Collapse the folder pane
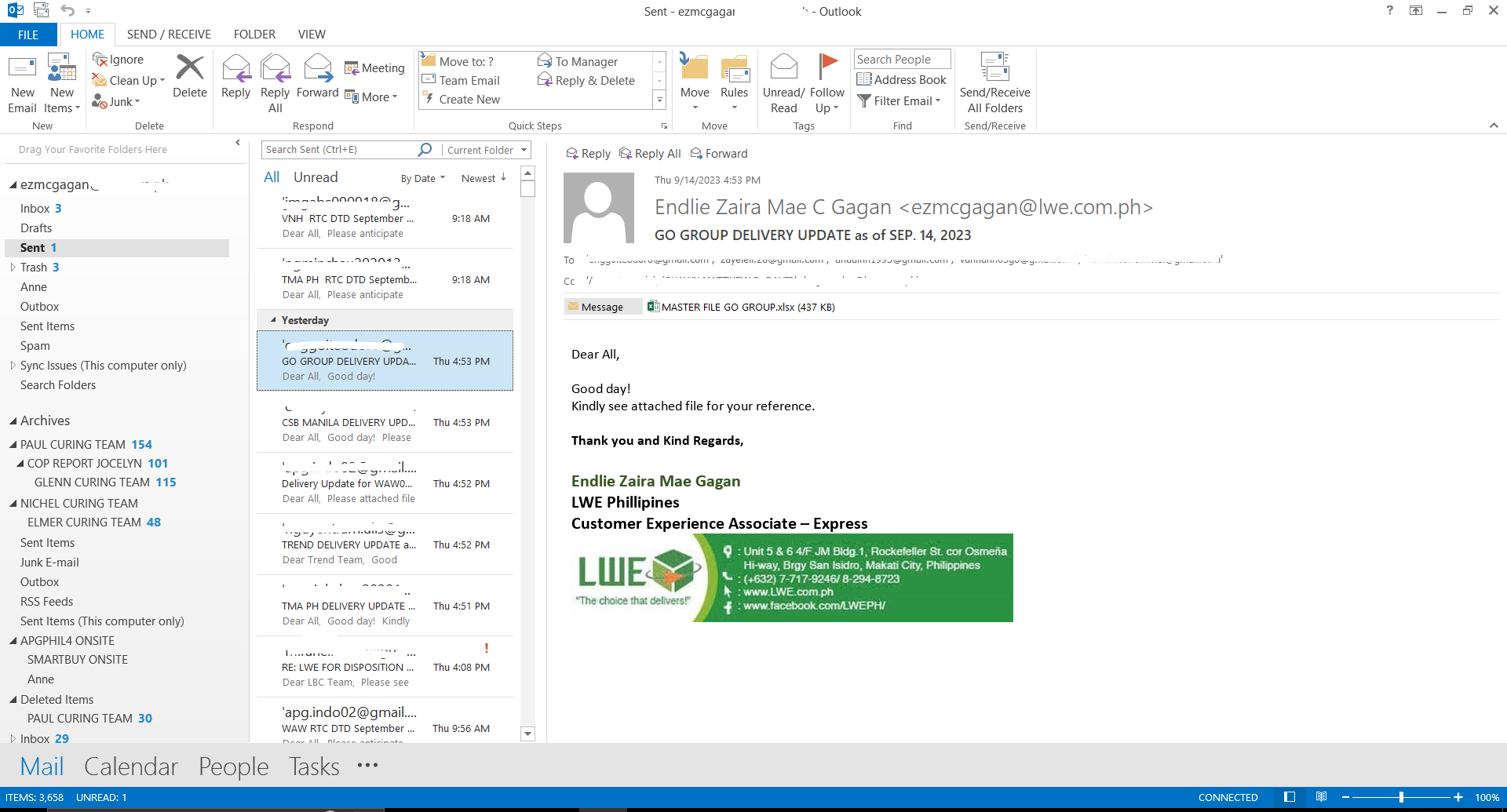Viewport: 1507px width, 812px height. point(238,143)
